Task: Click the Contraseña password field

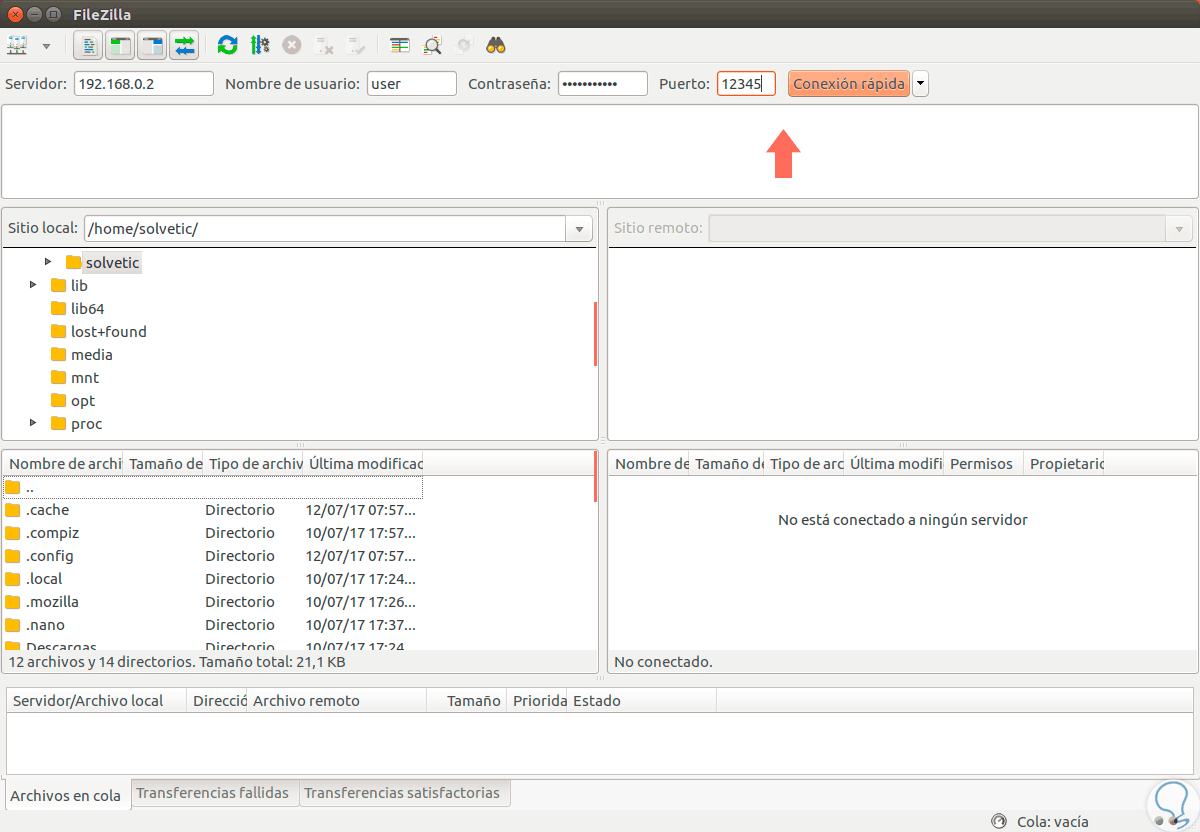Action: tap(603, 84)
